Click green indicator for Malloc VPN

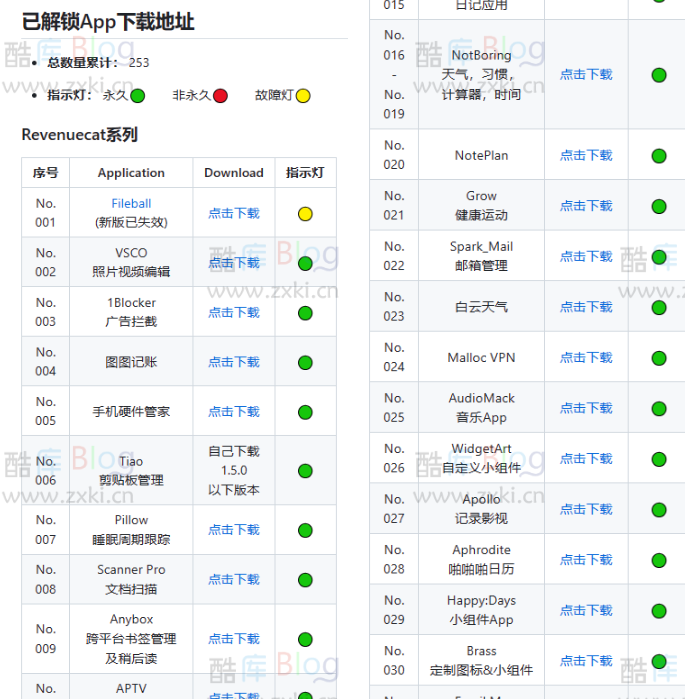pos(659,358)
